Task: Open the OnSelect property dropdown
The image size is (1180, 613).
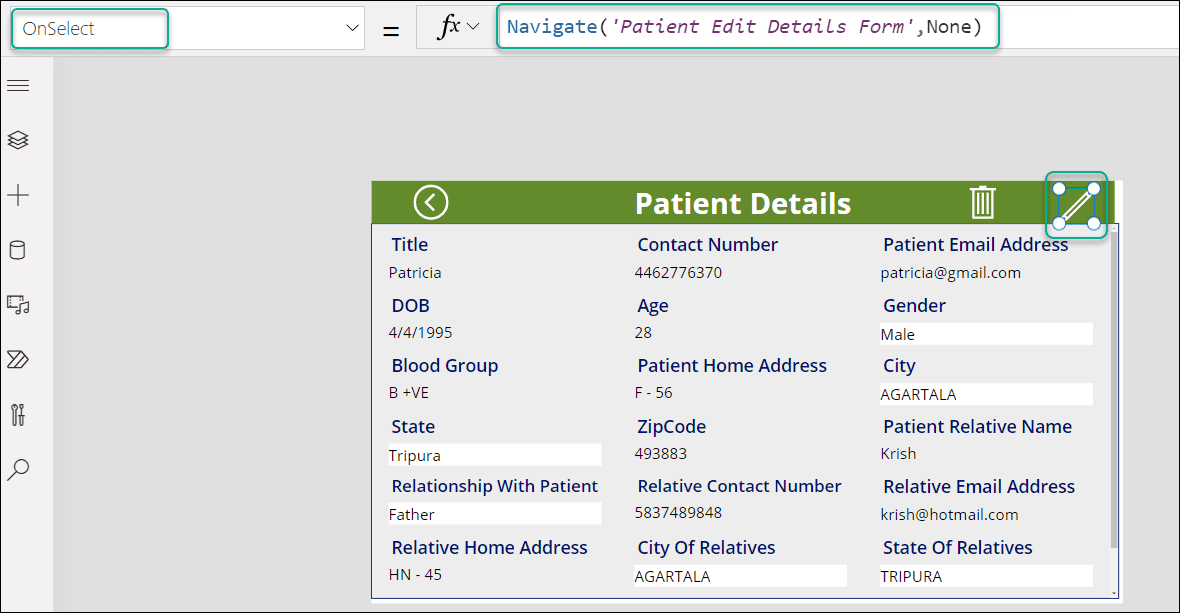Action: coord(351,28)
